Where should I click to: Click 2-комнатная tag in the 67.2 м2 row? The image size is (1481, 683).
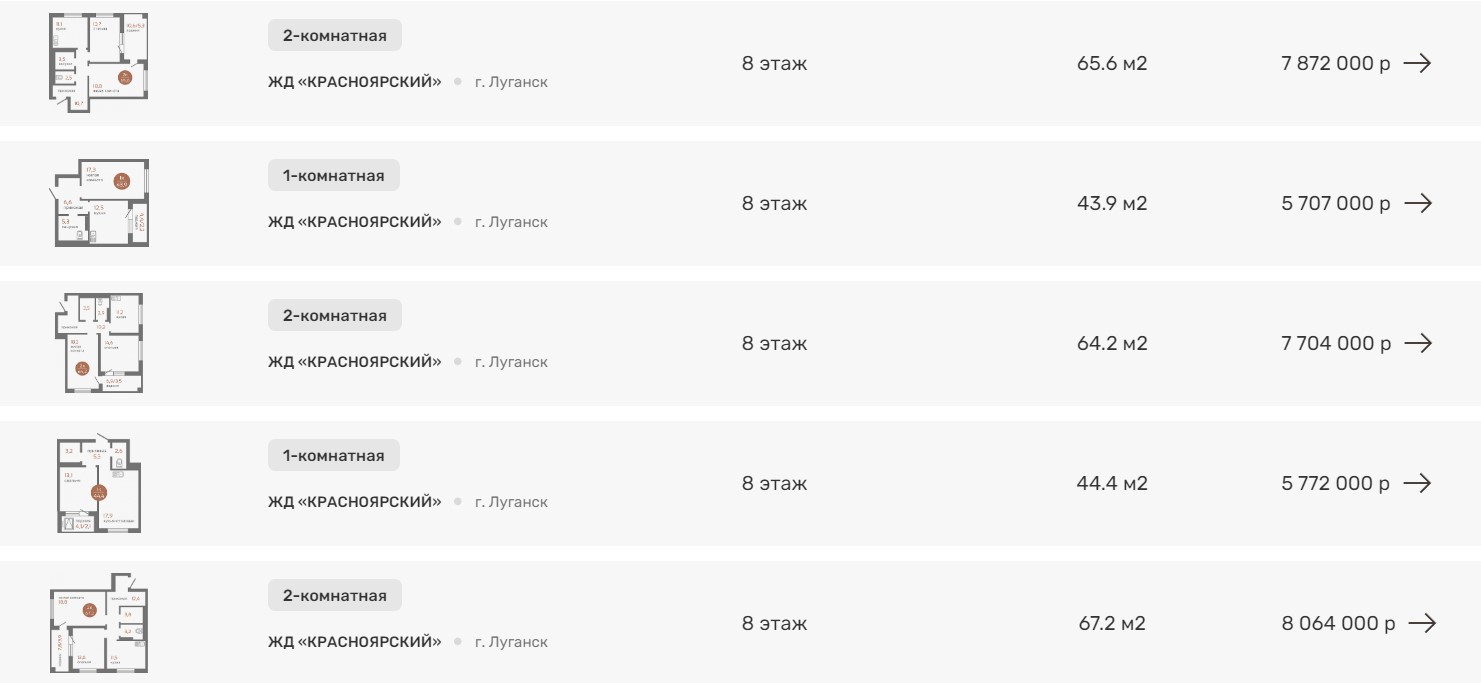click(x=334, y=596)
